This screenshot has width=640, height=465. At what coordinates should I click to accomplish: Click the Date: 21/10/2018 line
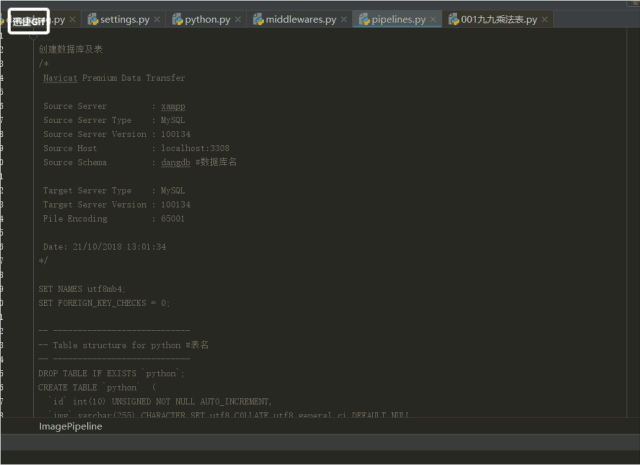104,247
